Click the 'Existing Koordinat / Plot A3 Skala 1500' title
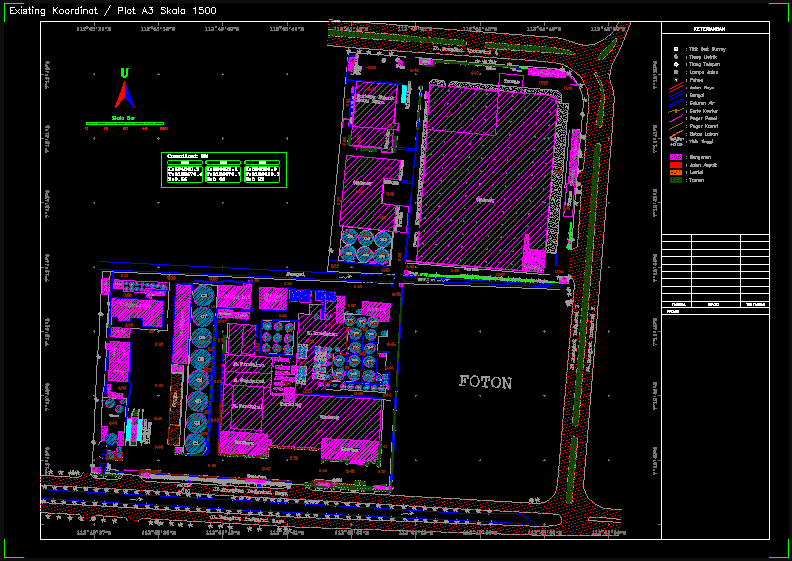The image size is (792, 561). (x=113, y=11)
